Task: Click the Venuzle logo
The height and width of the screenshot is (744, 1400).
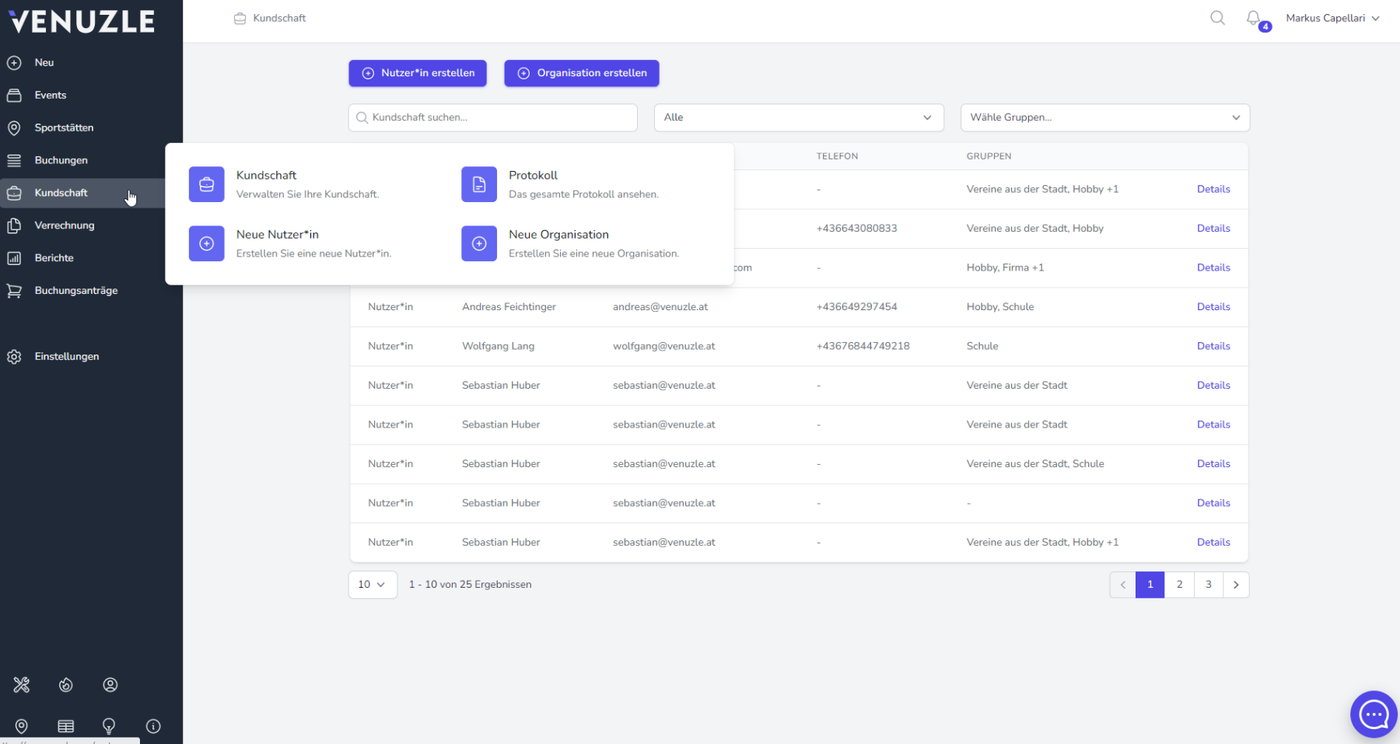Action: pos(81,21)
